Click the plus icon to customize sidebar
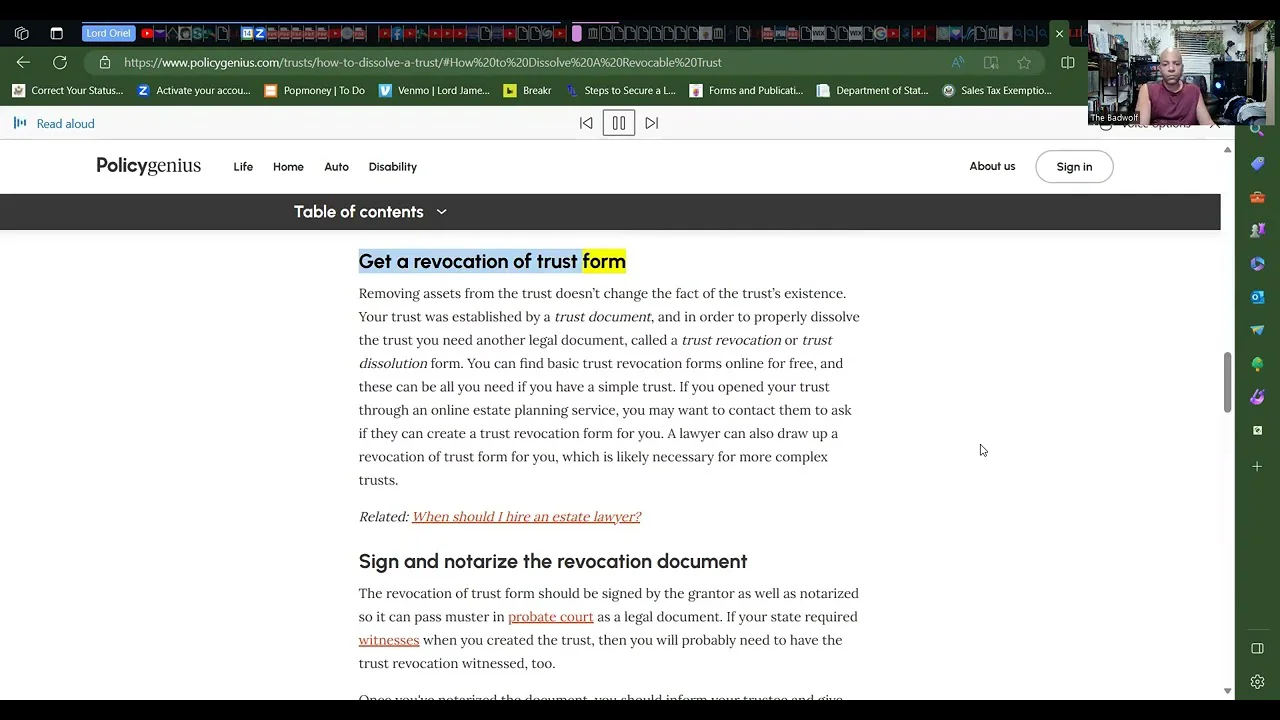Viewport: 1280px width, 720px height. click(1257, 466)
